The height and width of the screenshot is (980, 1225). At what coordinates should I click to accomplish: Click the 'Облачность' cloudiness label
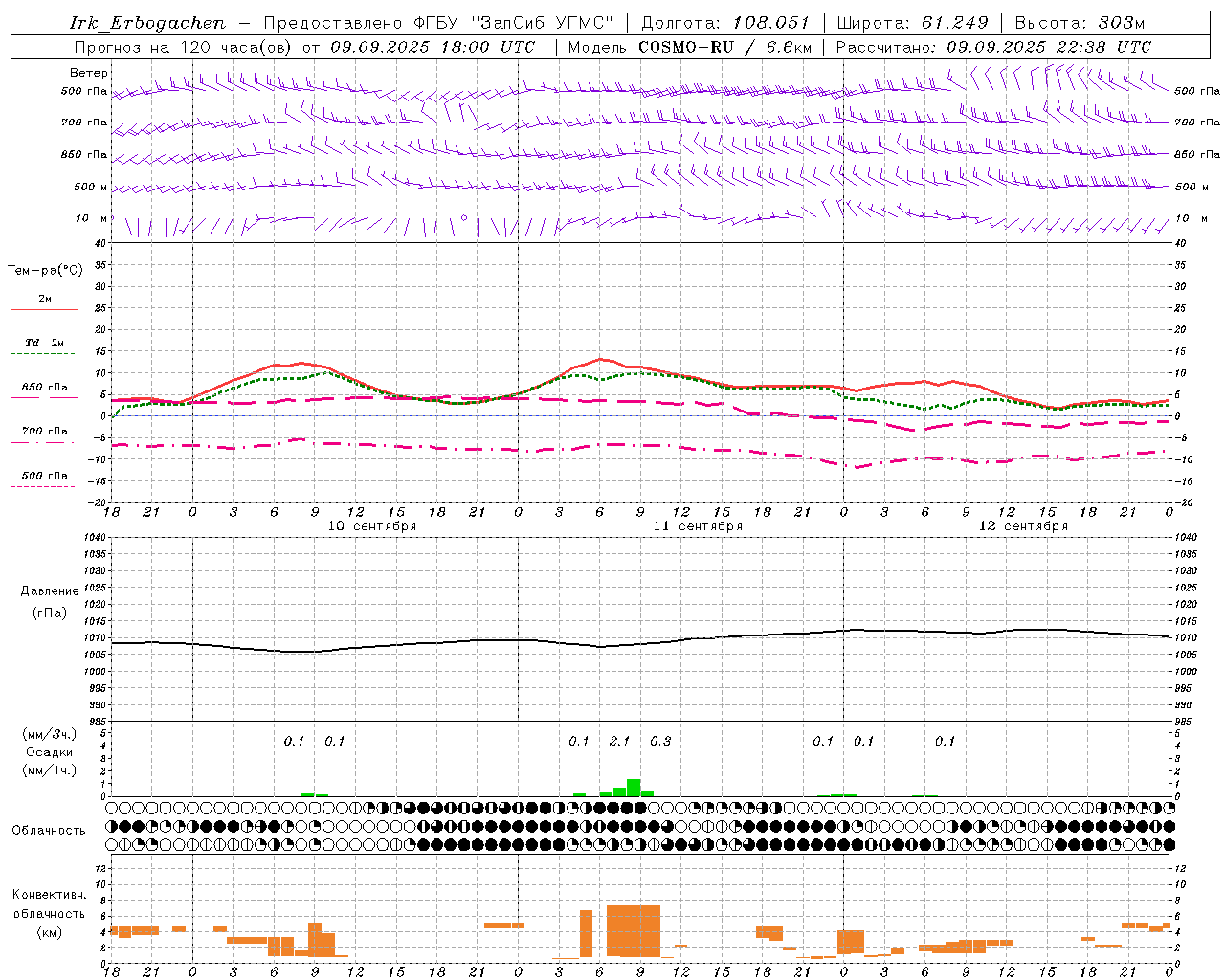[x=49, y=830]
